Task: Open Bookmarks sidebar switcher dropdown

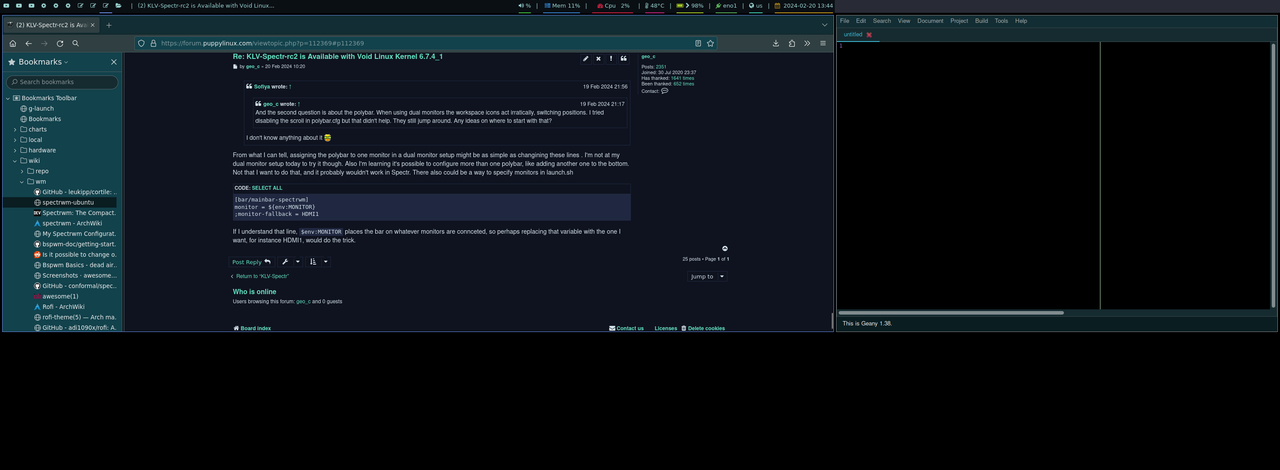Action: pos(41,62)
